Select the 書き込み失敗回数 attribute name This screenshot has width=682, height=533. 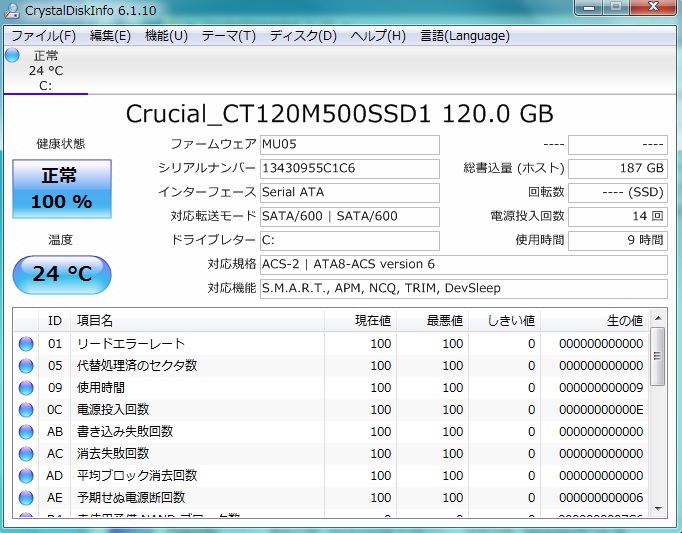coord(125,432)
